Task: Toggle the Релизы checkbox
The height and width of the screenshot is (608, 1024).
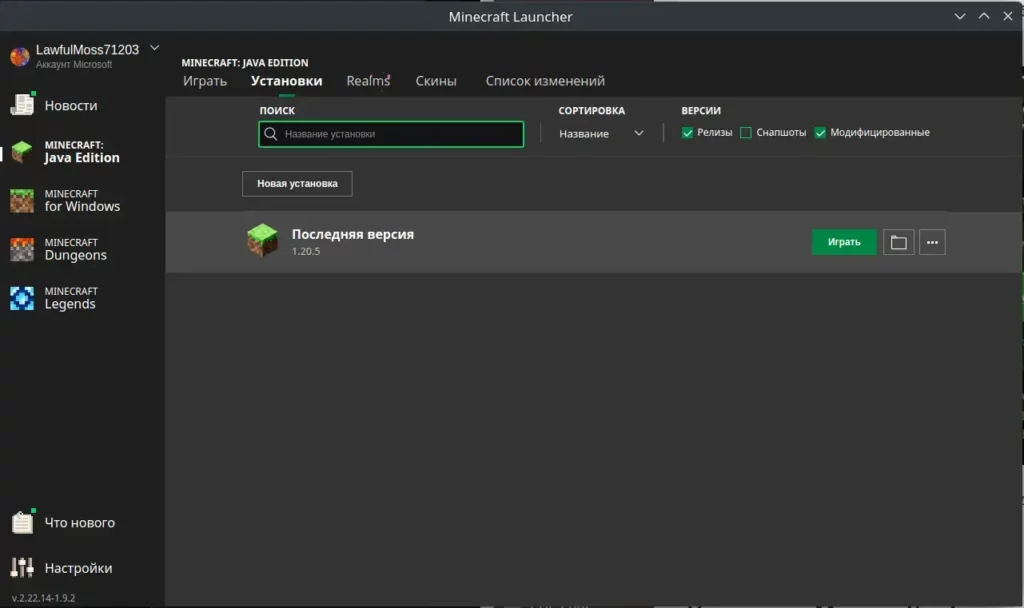Action: click(x=687, y=133)
